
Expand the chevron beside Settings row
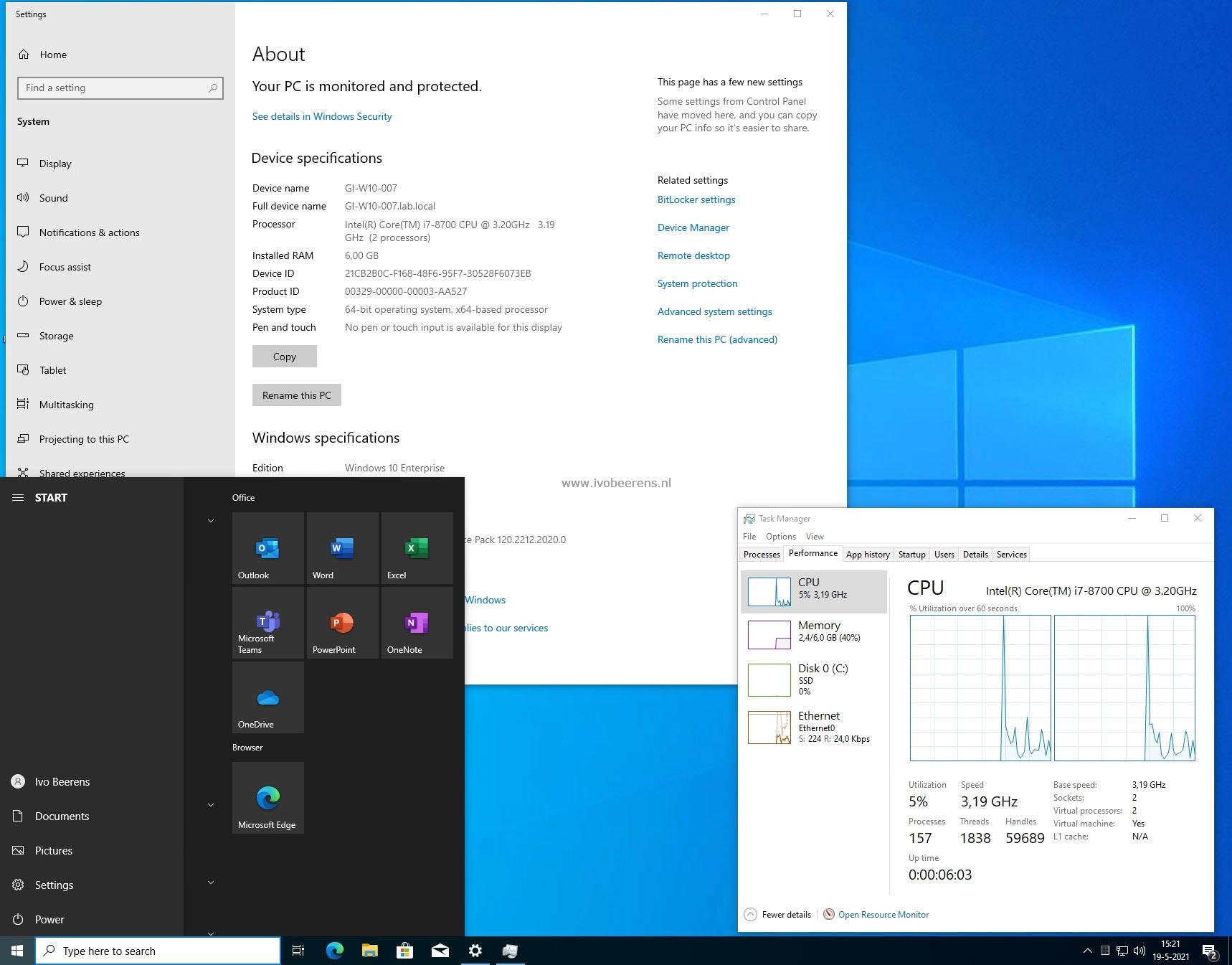(211, 882)
